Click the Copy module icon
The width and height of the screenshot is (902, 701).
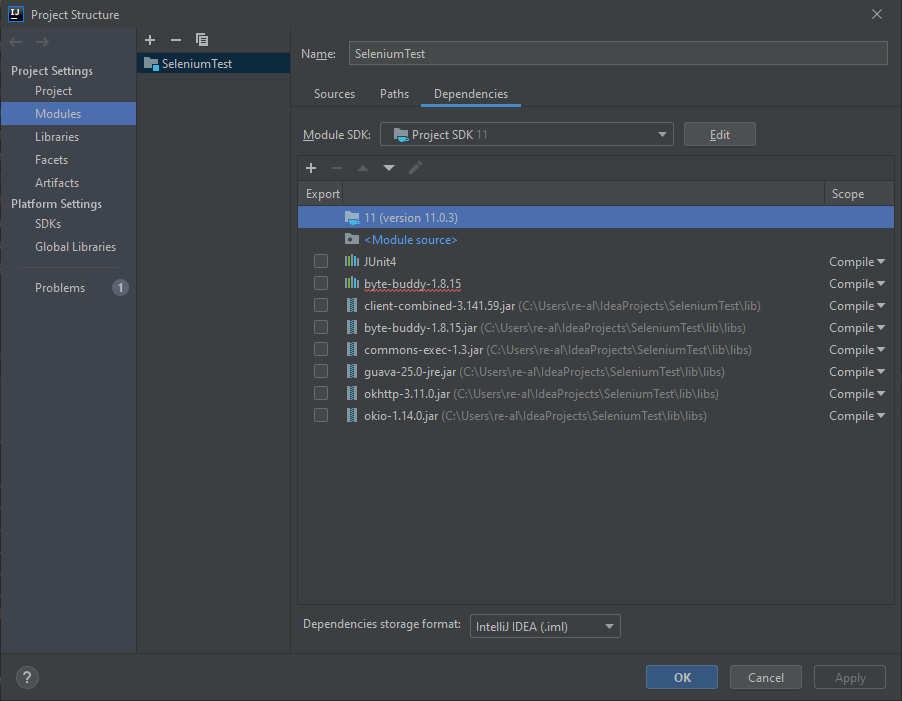[x=202, y=40]
